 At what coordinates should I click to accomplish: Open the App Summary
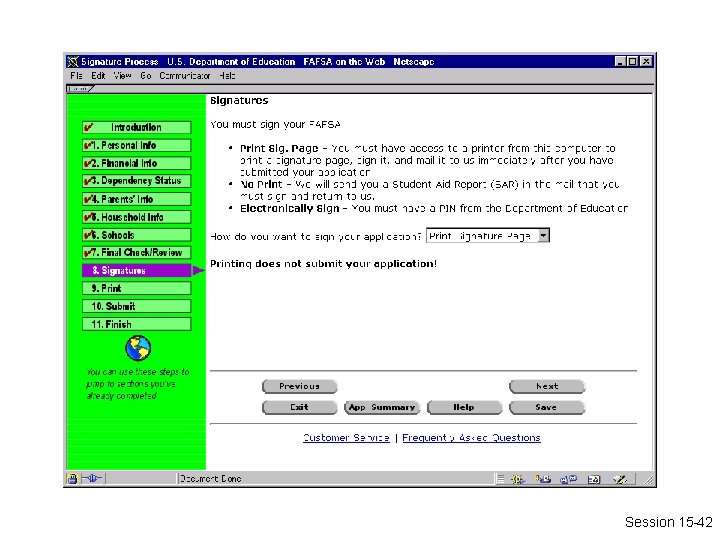[382, 407]
